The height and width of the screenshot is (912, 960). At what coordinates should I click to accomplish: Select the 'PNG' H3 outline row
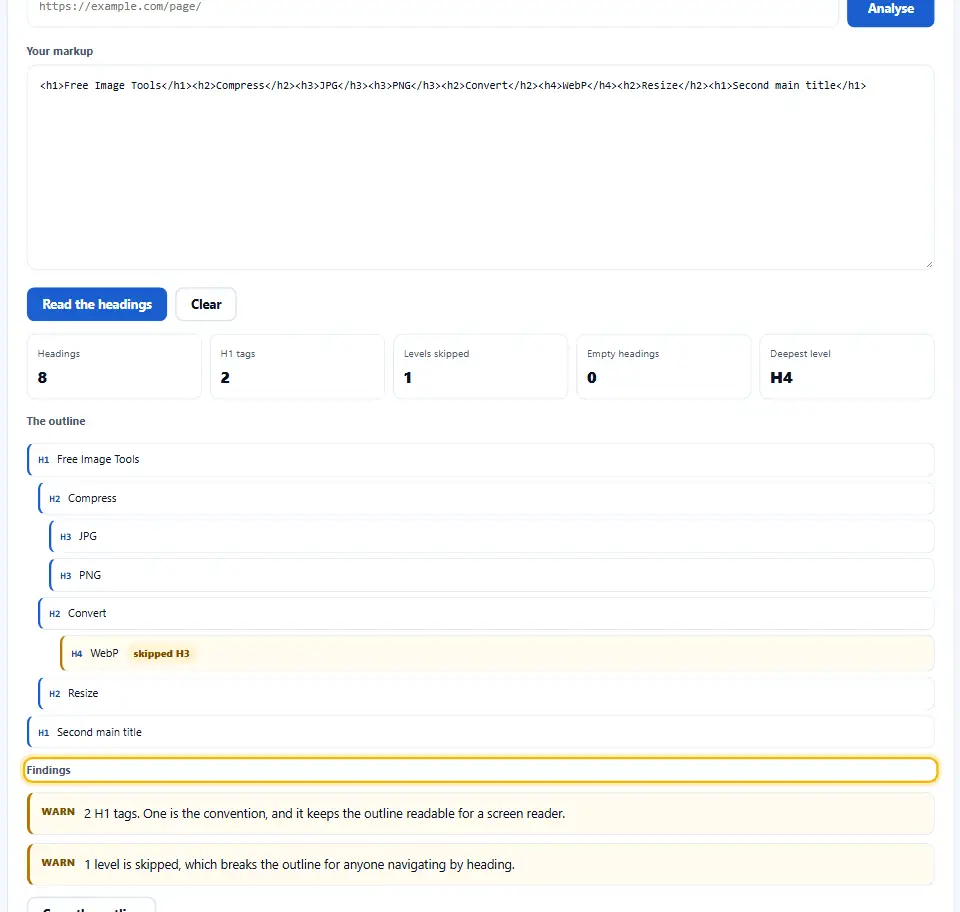tap(492, 575)
